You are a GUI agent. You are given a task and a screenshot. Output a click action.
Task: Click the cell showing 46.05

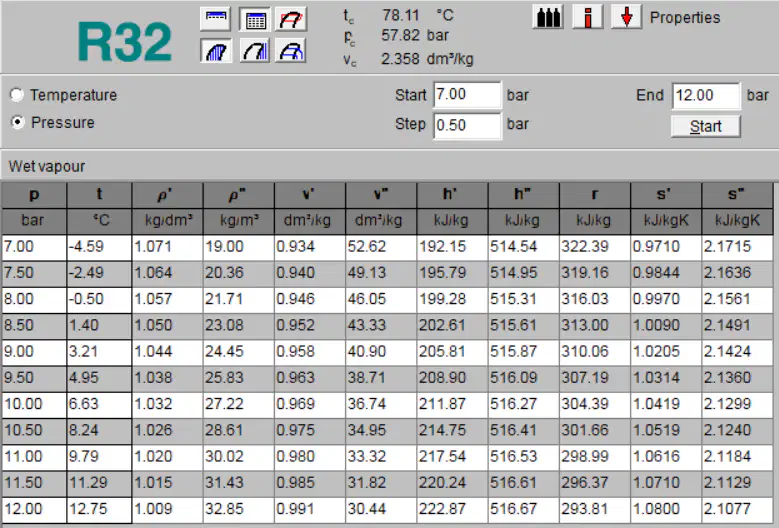pyautogui.click(x=381, y=300)
